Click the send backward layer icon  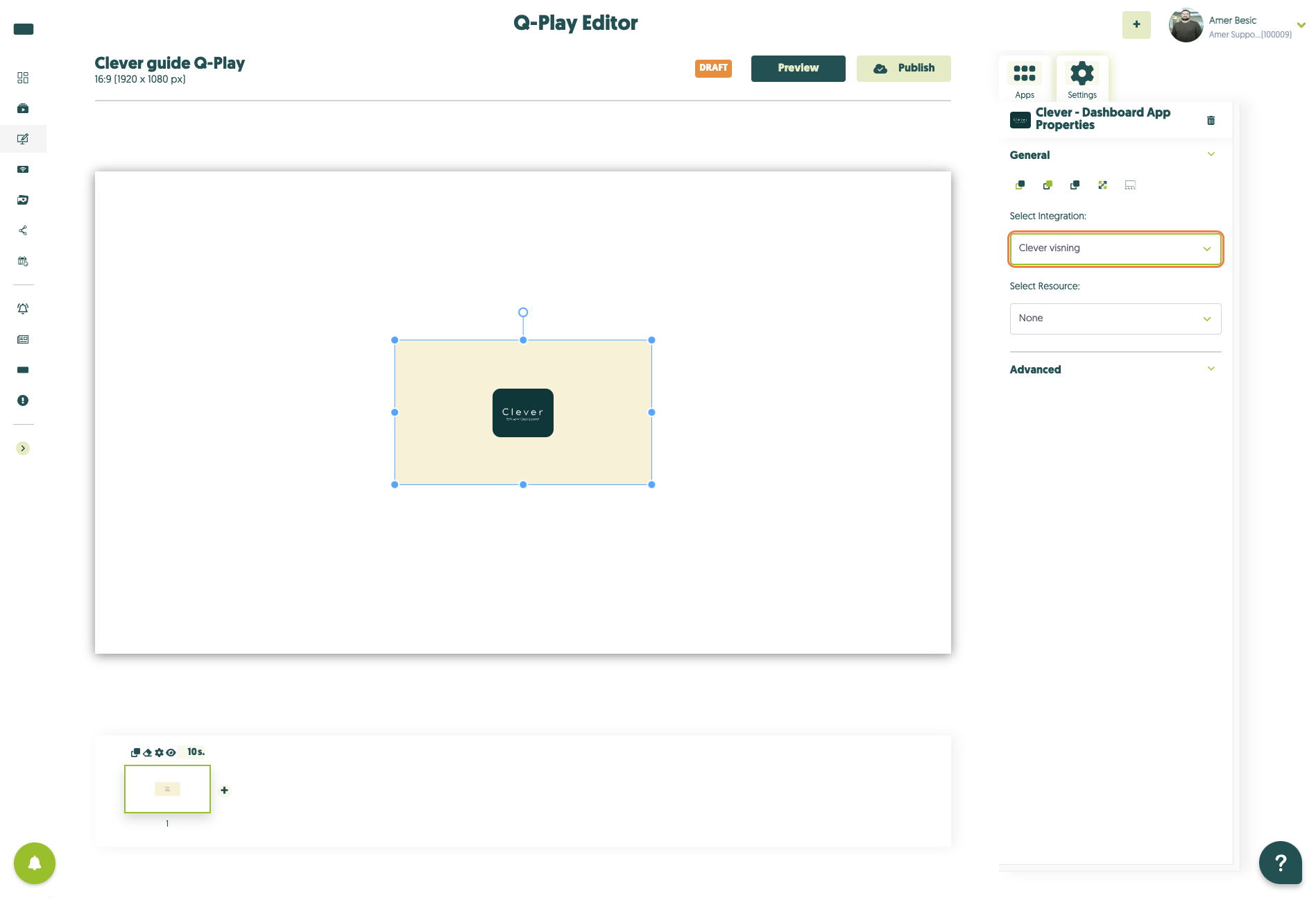(x=1048, y=185)
